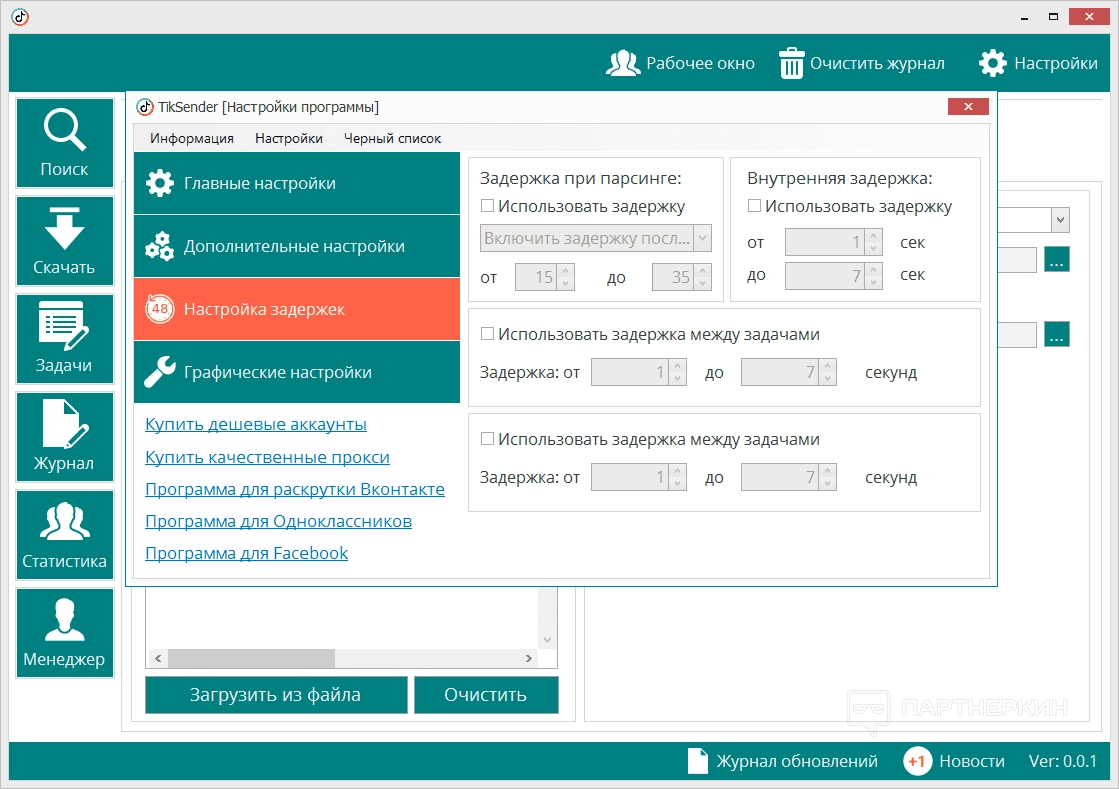
Task: Open the Задачи tasks sidebar icon
Action: tap(64, 339)
